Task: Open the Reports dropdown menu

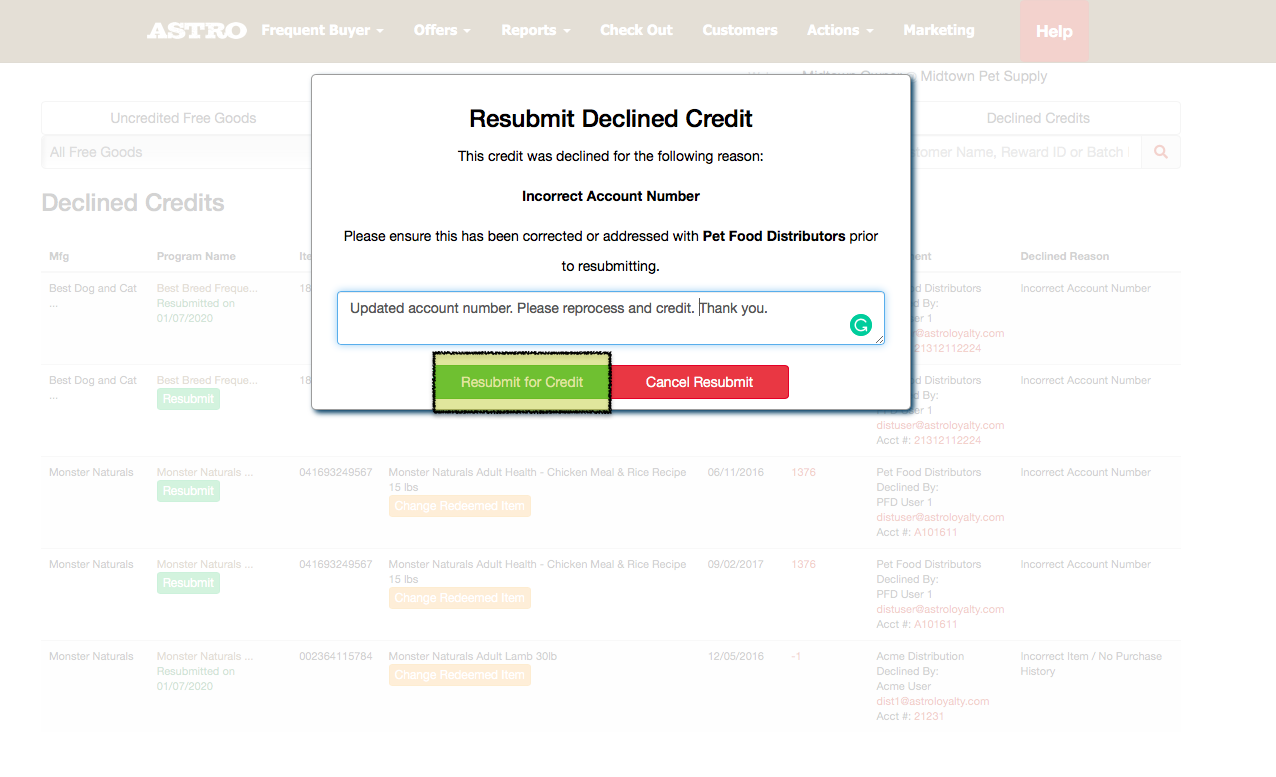Action: click(536, 30)
